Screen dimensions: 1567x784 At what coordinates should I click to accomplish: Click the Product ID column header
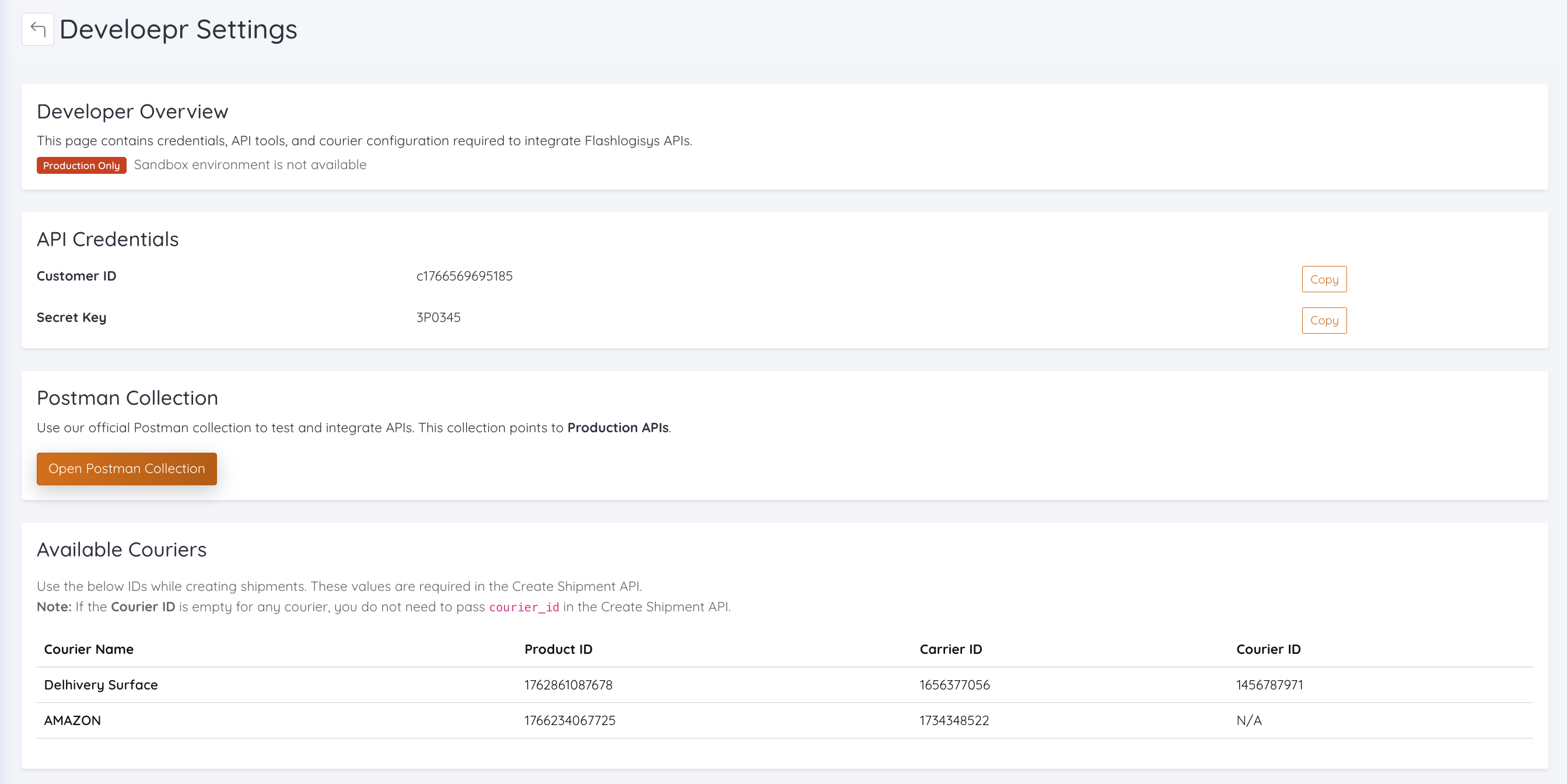coord(558,649)
